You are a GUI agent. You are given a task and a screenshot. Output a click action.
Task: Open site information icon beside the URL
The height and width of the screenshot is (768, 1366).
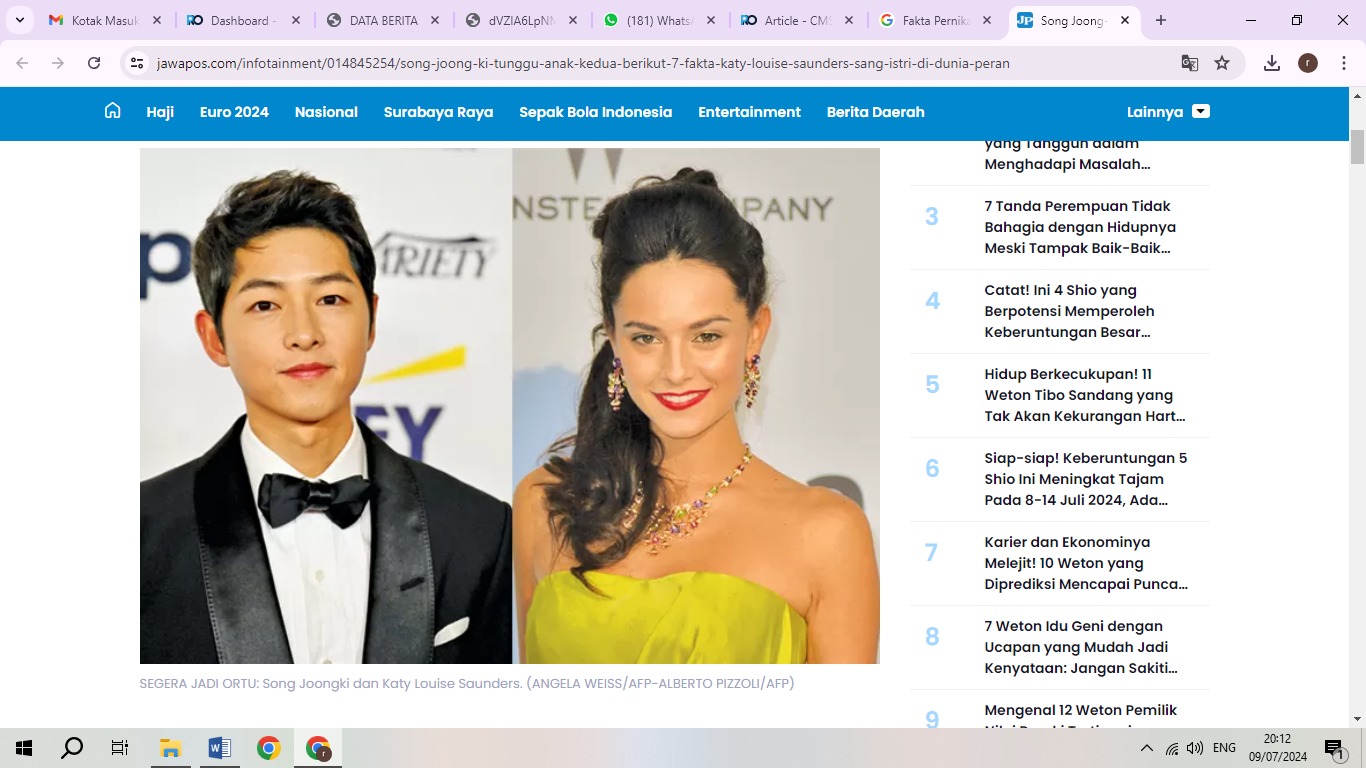(136, 62)
